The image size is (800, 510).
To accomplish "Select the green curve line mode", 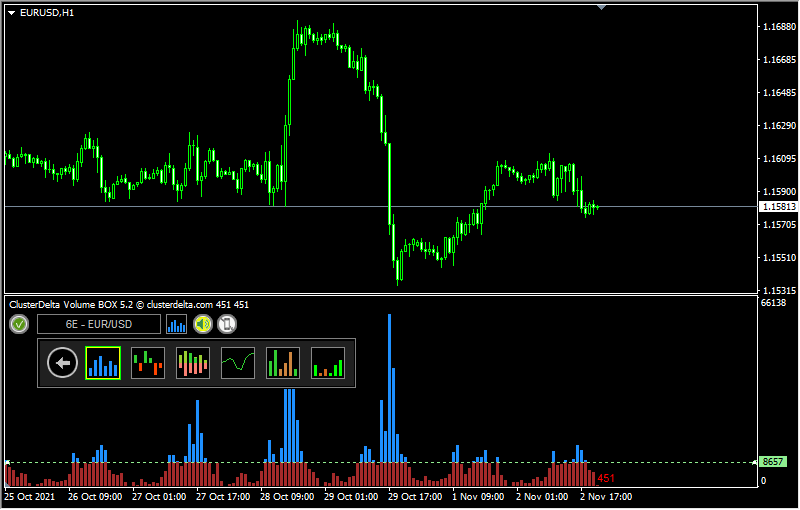I will tap(238, 363).
